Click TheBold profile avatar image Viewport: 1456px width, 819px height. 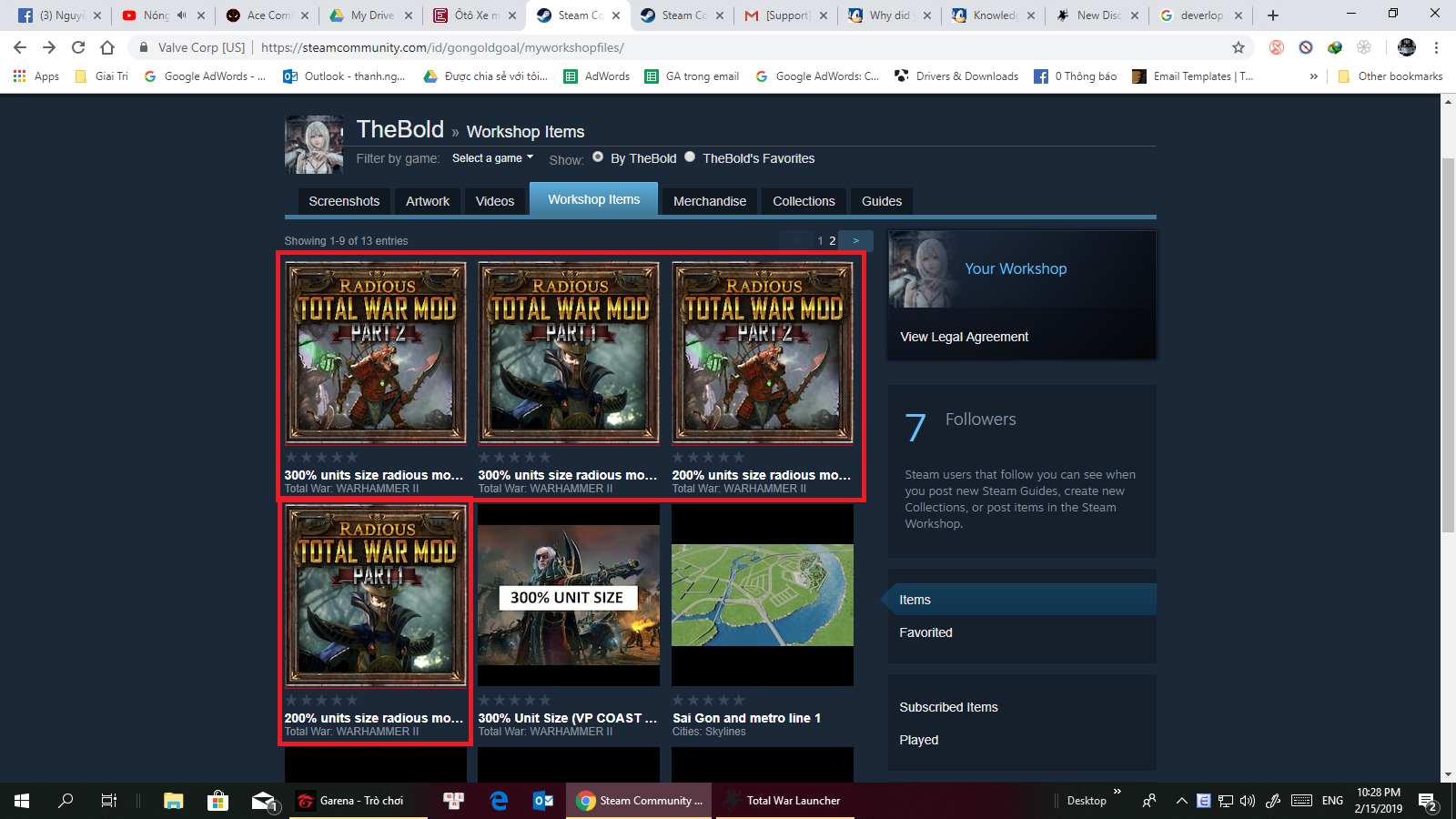[314, 145]
